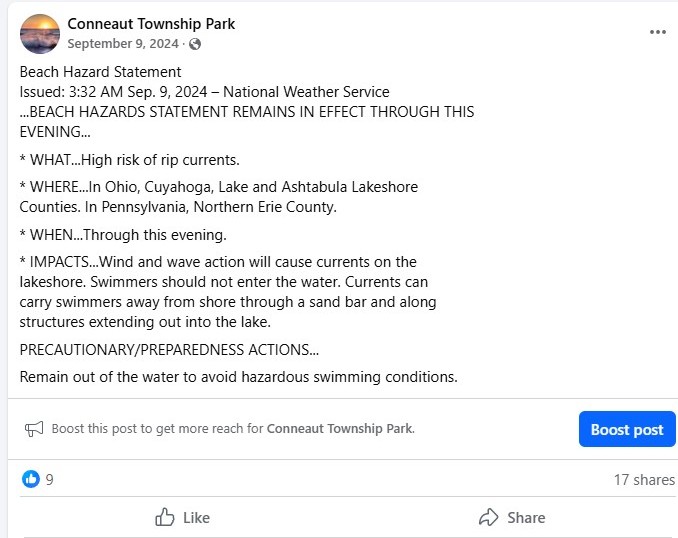
Task: Click the Like button label
Action: tap(196, 518)
